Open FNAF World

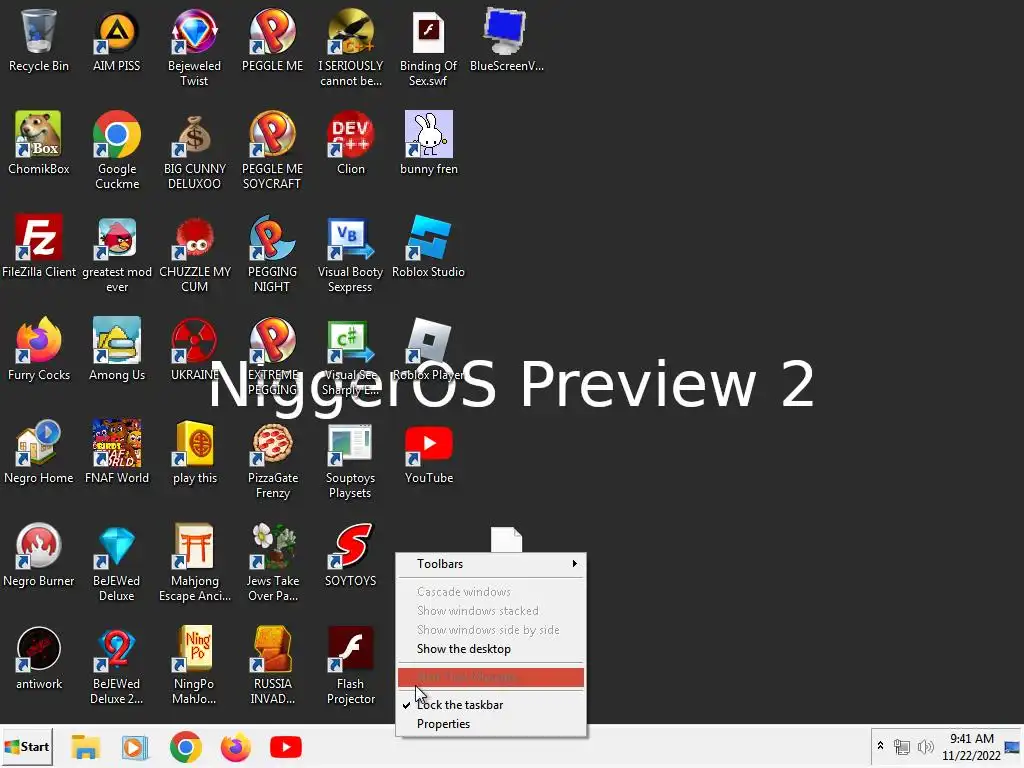click(117, 452)
